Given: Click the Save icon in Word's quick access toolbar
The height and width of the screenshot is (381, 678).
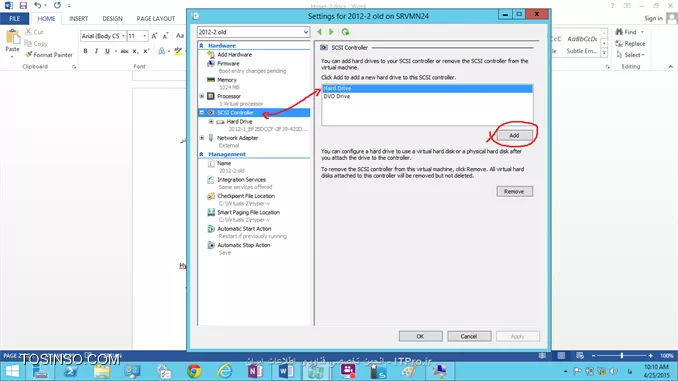Looking at the screenshot, I should [x=23, y=6].
